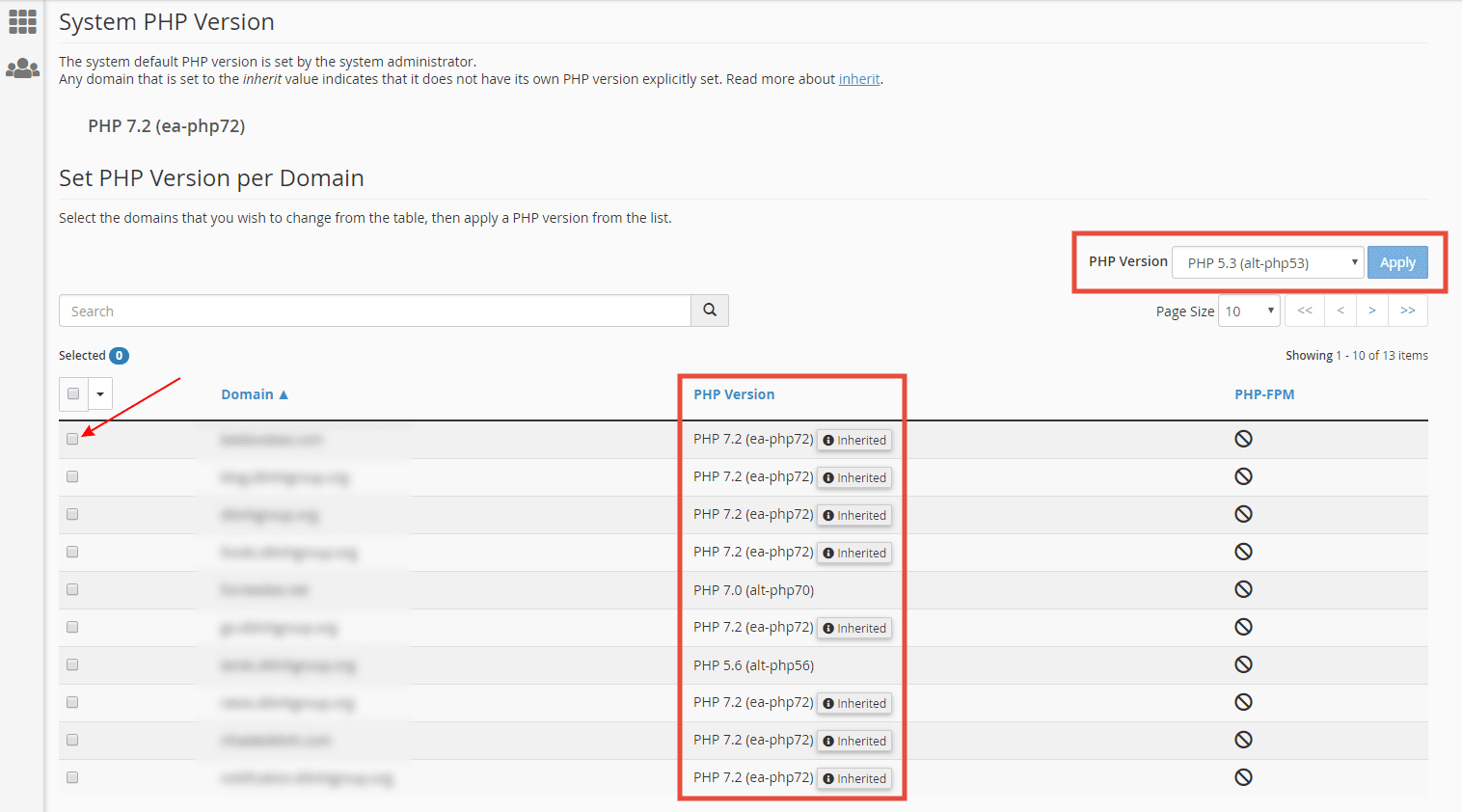This screenshot has width=1462, height=812.
Task: Click the Apply button
Action: click(x=1396, y=262)
